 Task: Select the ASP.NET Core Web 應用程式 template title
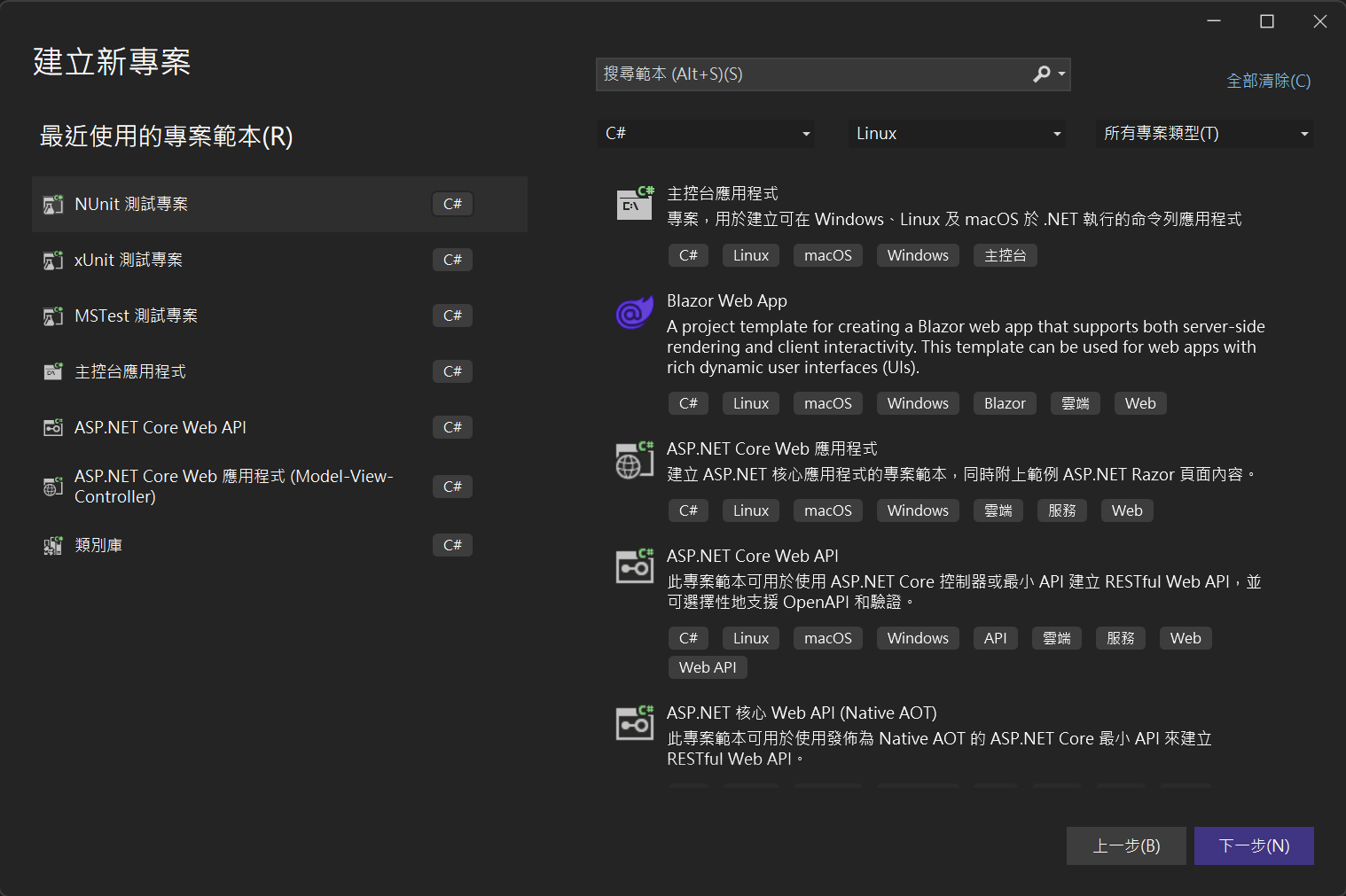pyautogui.click(x=772, y=449)
